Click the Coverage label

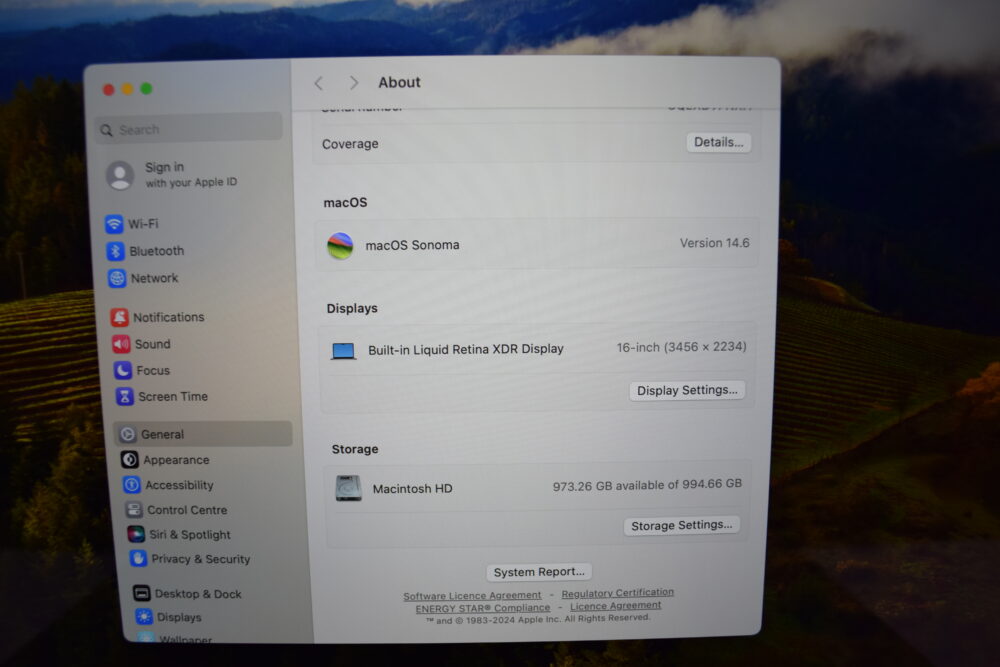[x=350, y=144]
